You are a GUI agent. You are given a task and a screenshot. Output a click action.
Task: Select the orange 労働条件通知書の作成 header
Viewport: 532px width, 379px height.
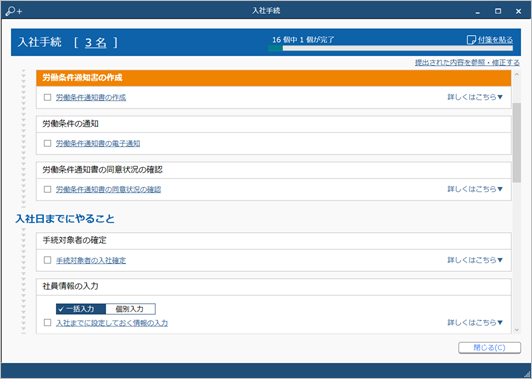[x=273, y=78]
